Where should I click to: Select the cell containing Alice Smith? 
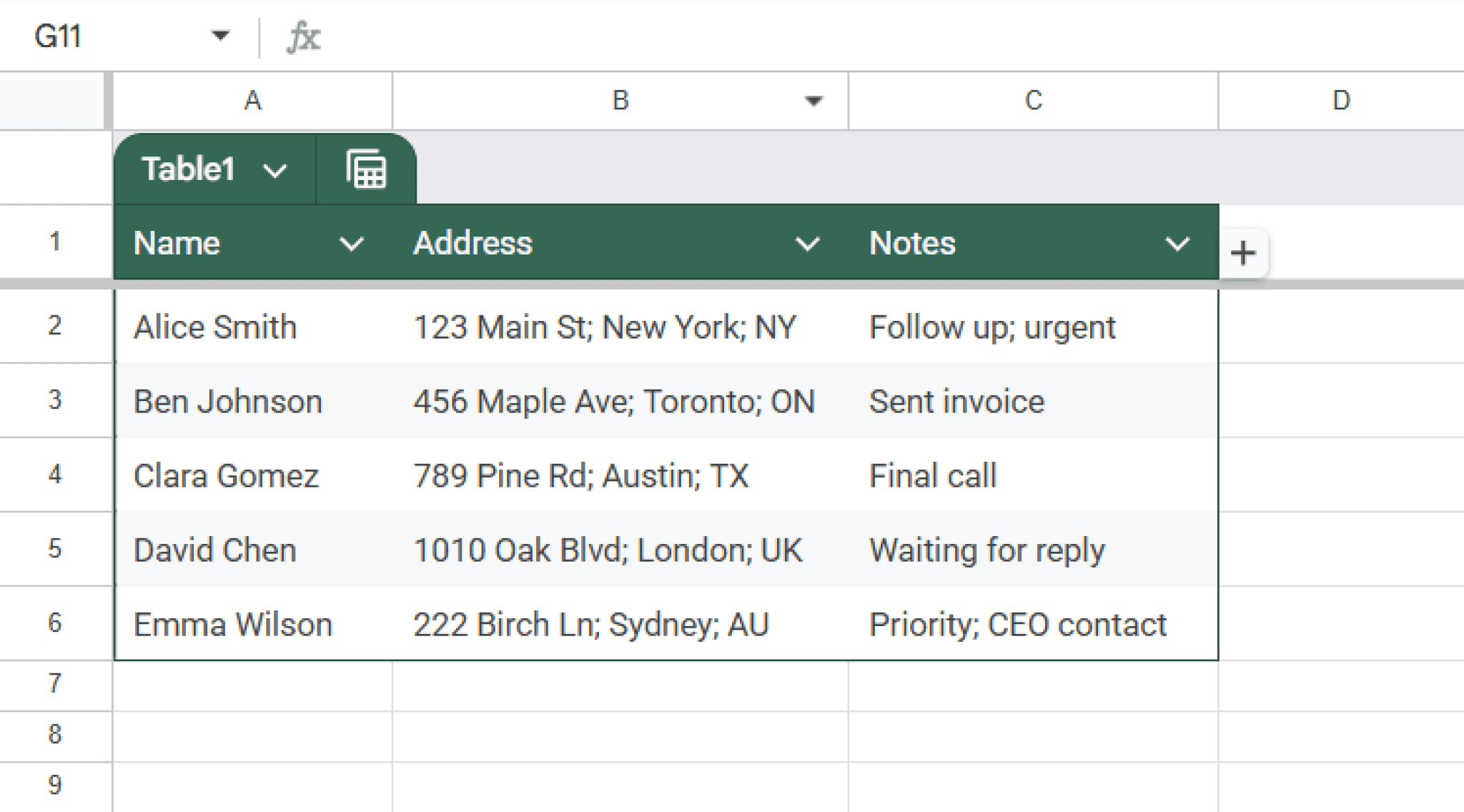point(215,327)
